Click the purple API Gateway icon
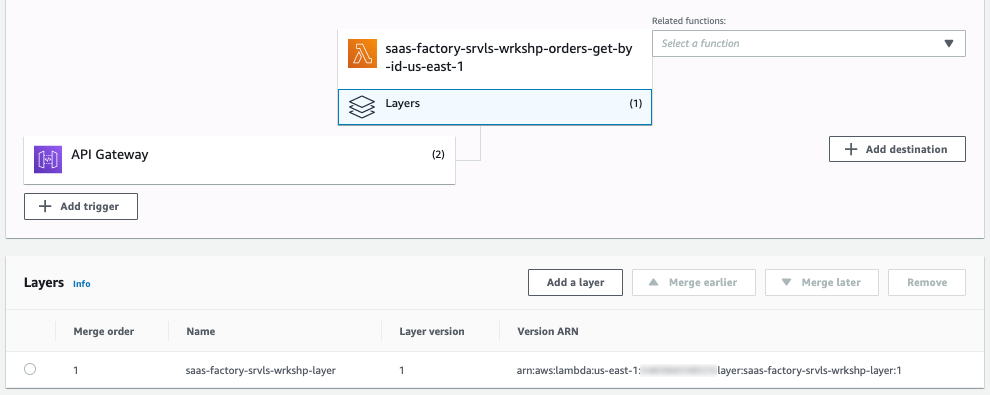This screenshot has width=990, height=395. [x=48, y=159]
